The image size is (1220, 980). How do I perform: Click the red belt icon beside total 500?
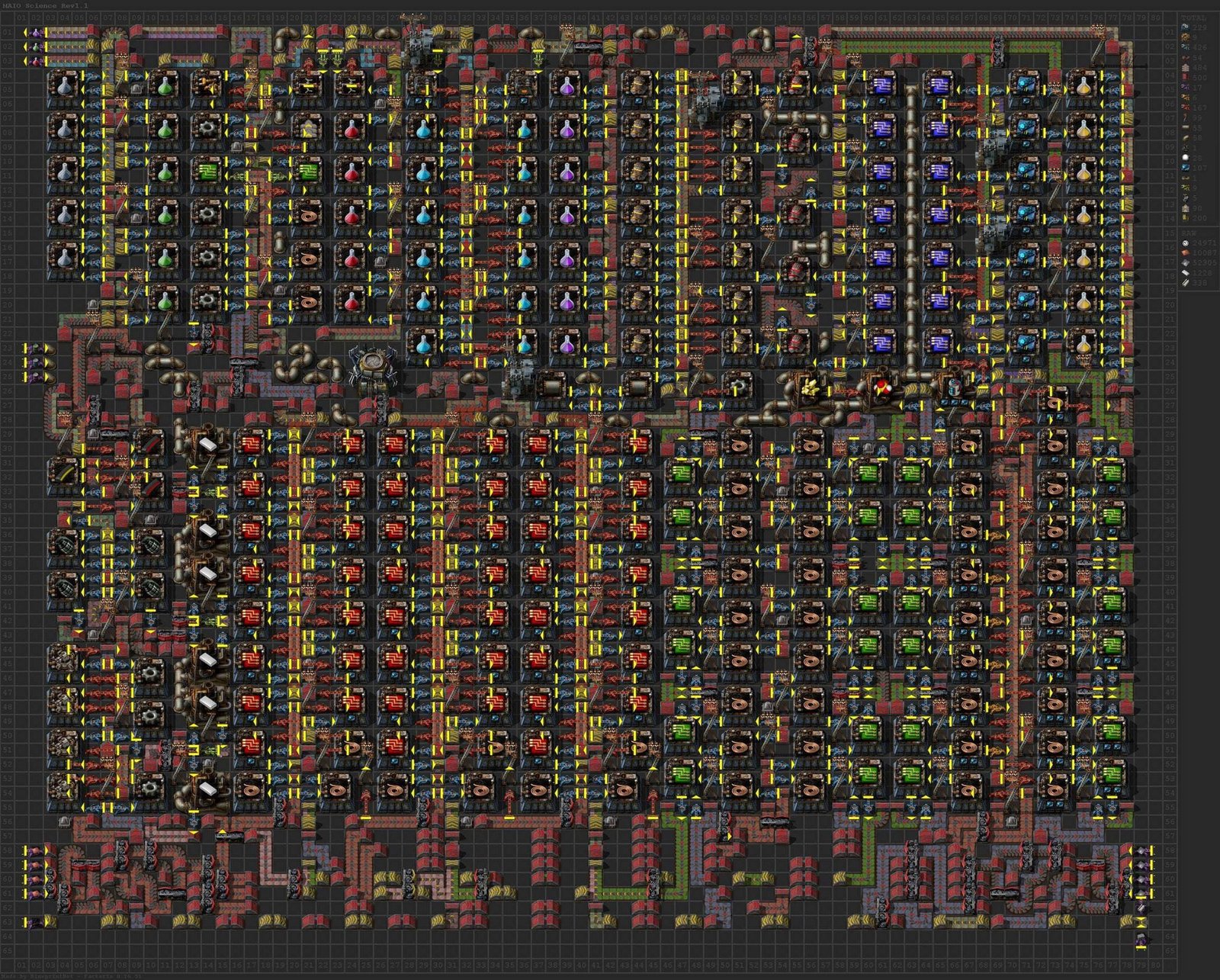pyautogui.click(x=1185, y=77)
